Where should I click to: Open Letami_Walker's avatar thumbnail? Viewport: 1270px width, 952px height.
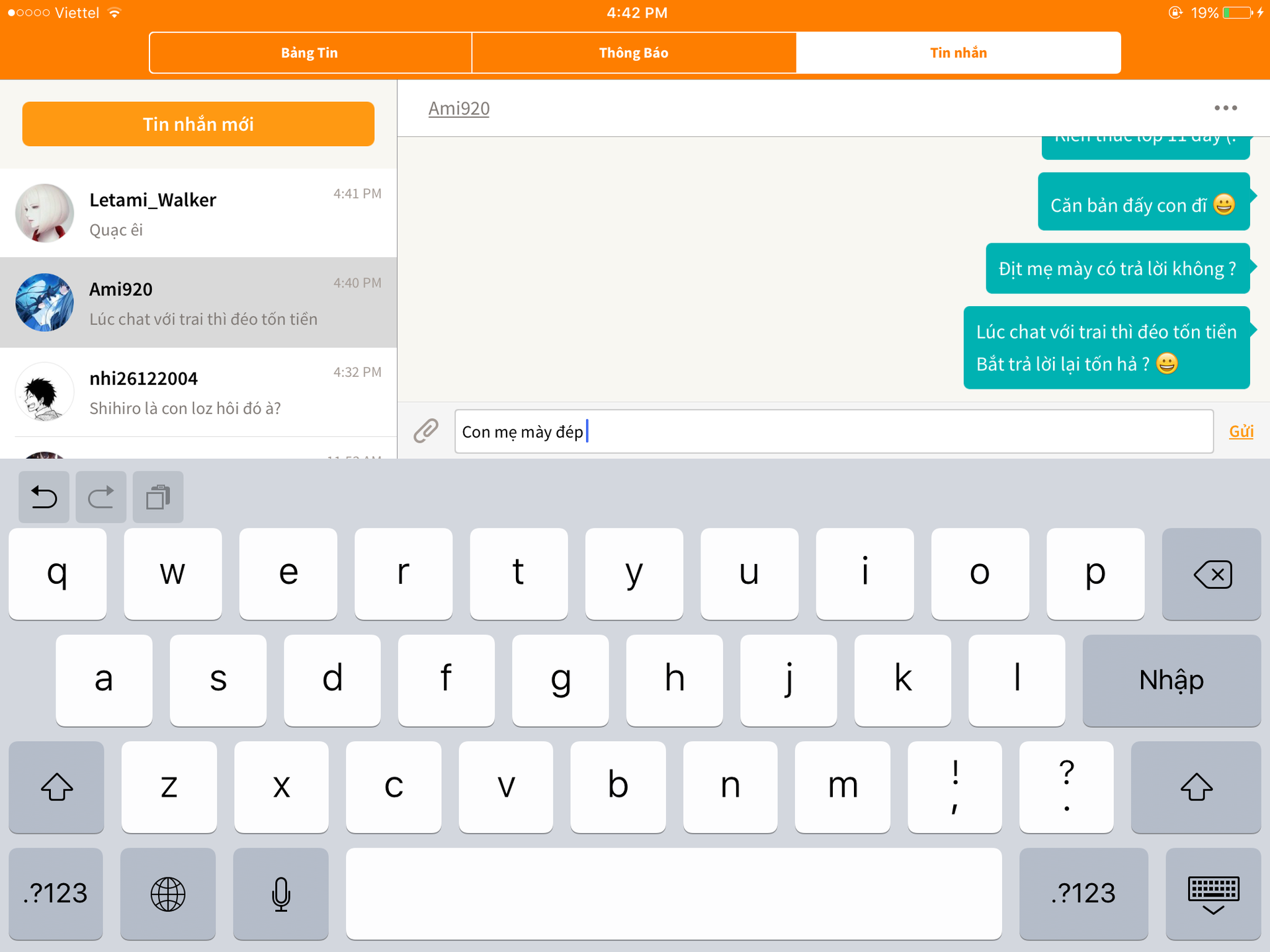click(44, 213)
